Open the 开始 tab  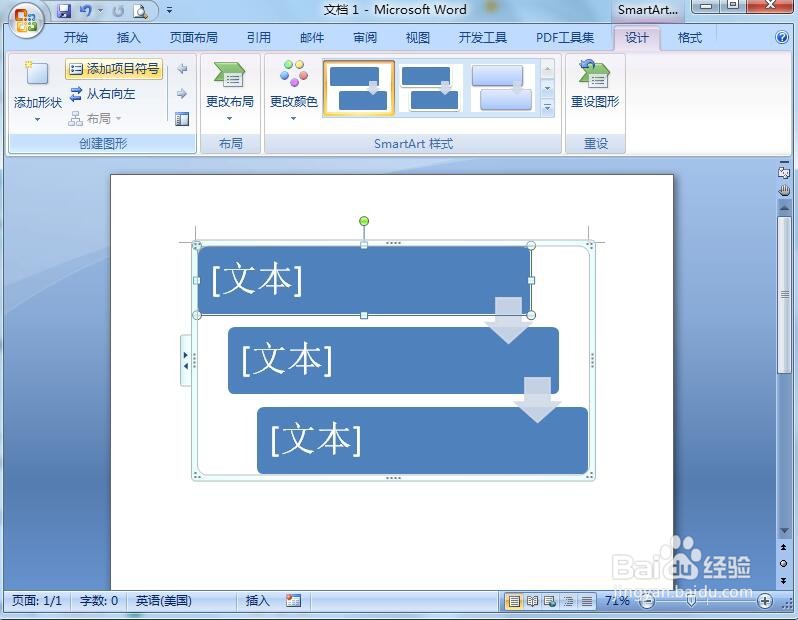click(x=76, y=38)
